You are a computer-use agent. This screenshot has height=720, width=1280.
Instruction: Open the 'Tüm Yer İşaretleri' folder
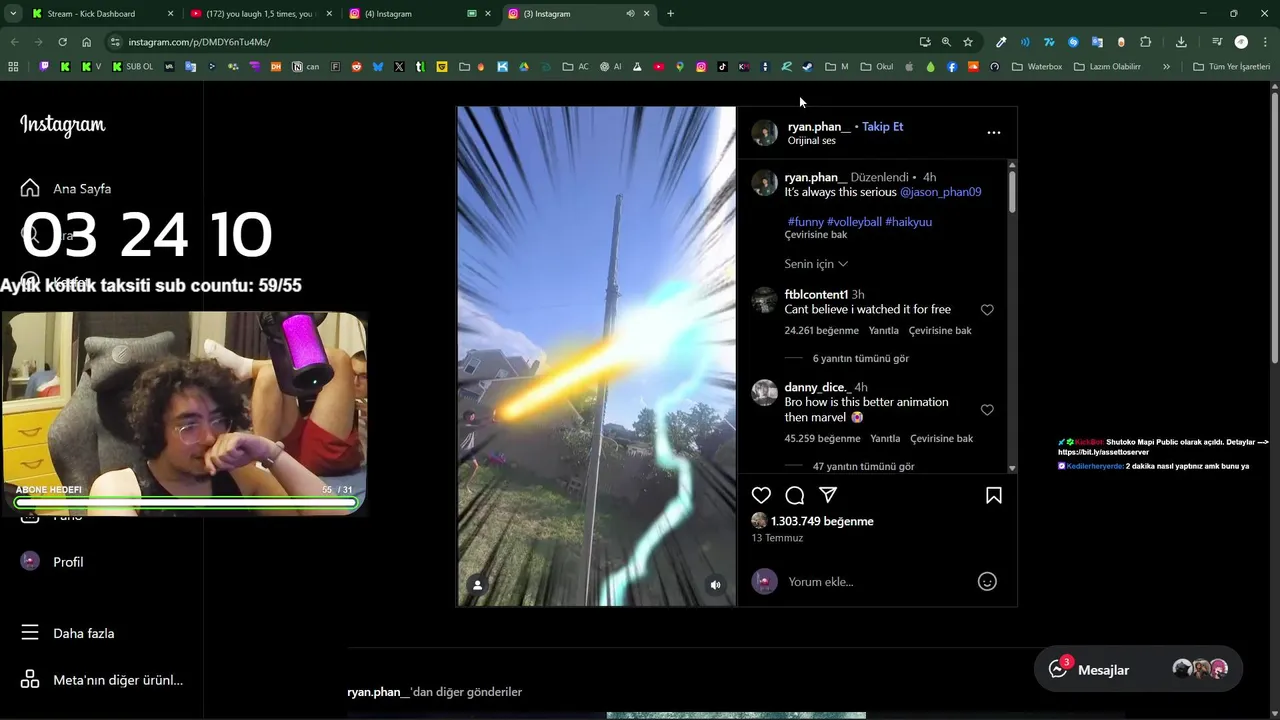(x=1231, y=67)
